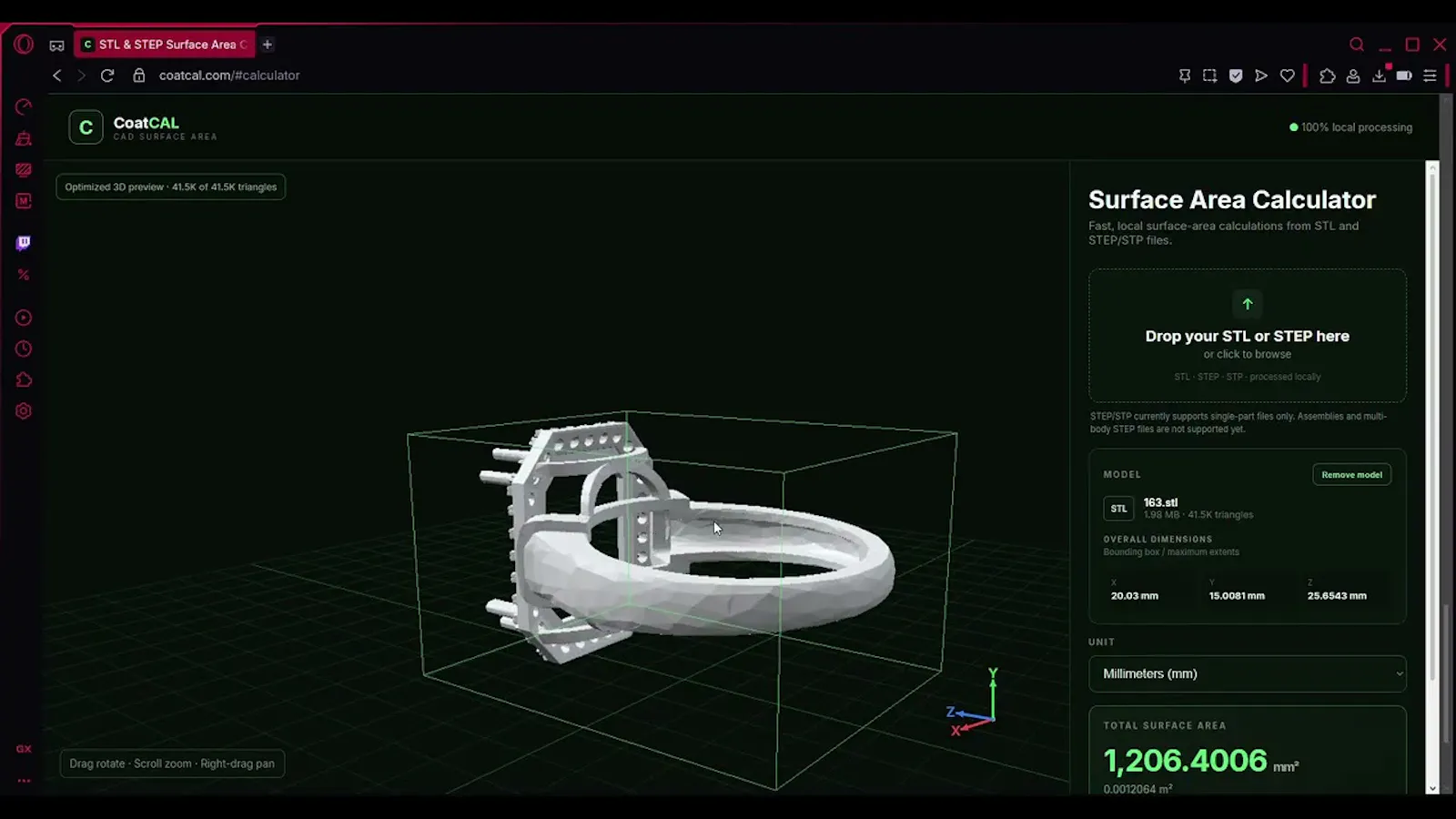The image size is (1456, 819).
Task: Click the 100% local processing indicator
Action: (x=1350, y=127)
